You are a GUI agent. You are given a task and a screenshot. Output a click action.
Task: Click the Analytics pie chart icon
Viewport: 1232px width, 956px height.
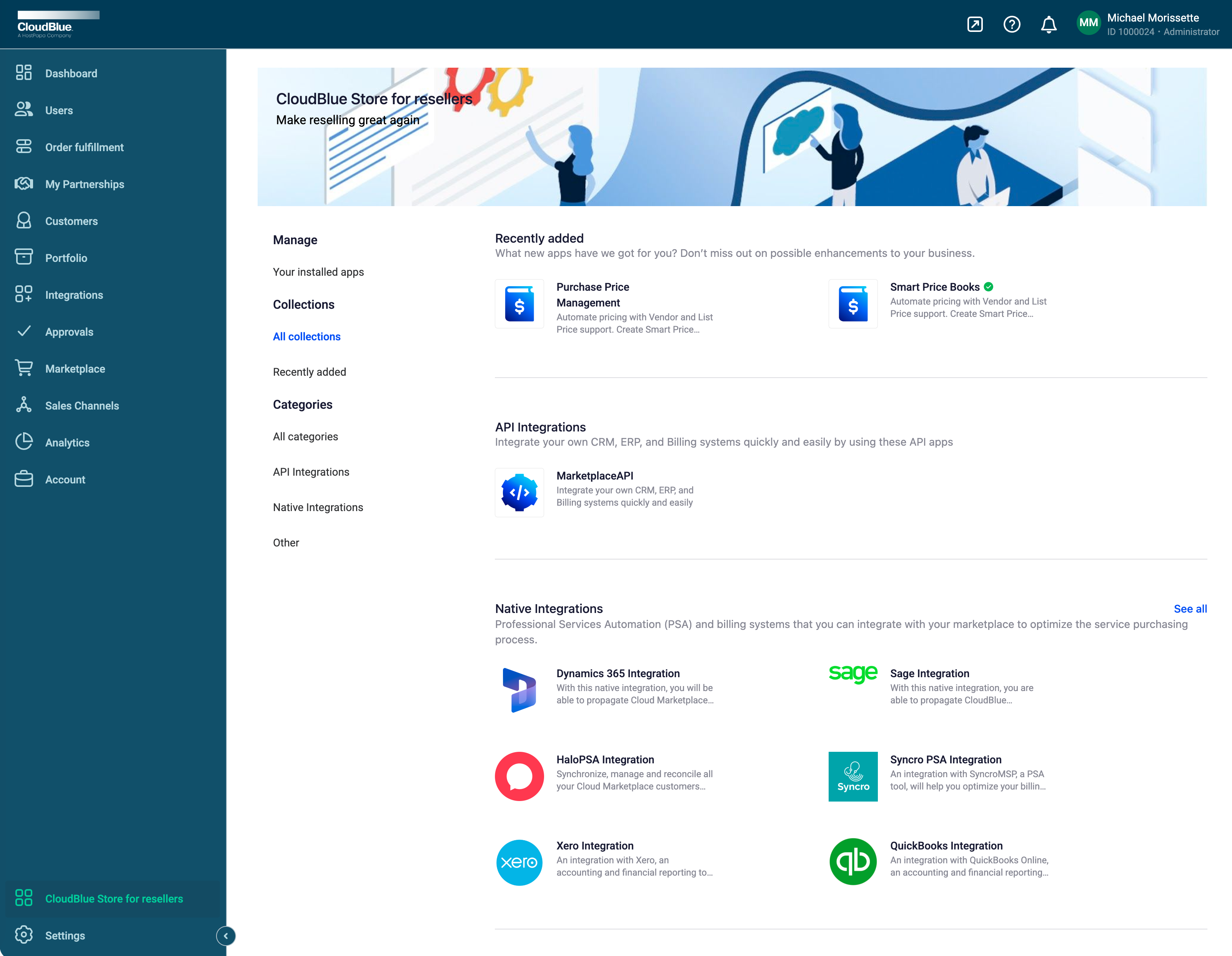24,442
